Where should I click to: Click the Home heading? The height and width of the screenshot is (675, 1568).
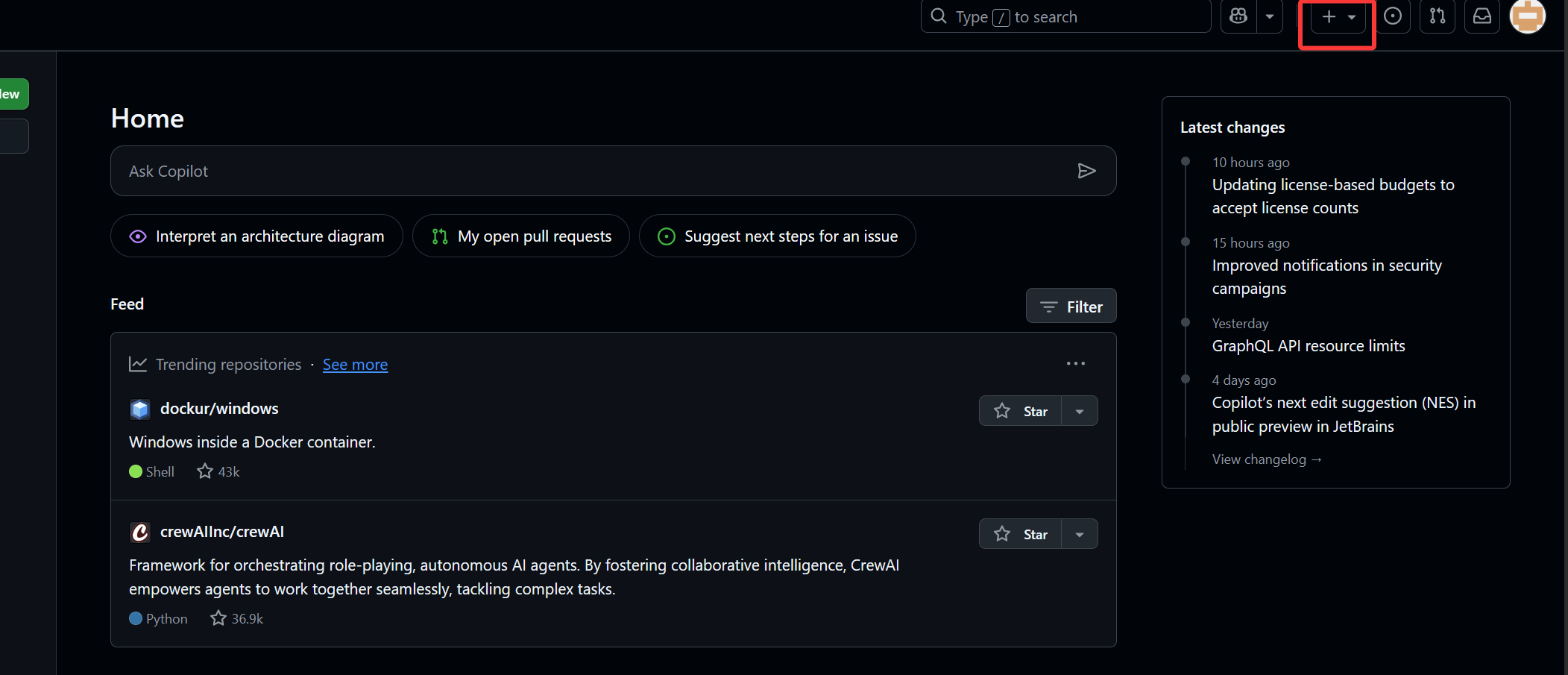(x=148, y=119)
